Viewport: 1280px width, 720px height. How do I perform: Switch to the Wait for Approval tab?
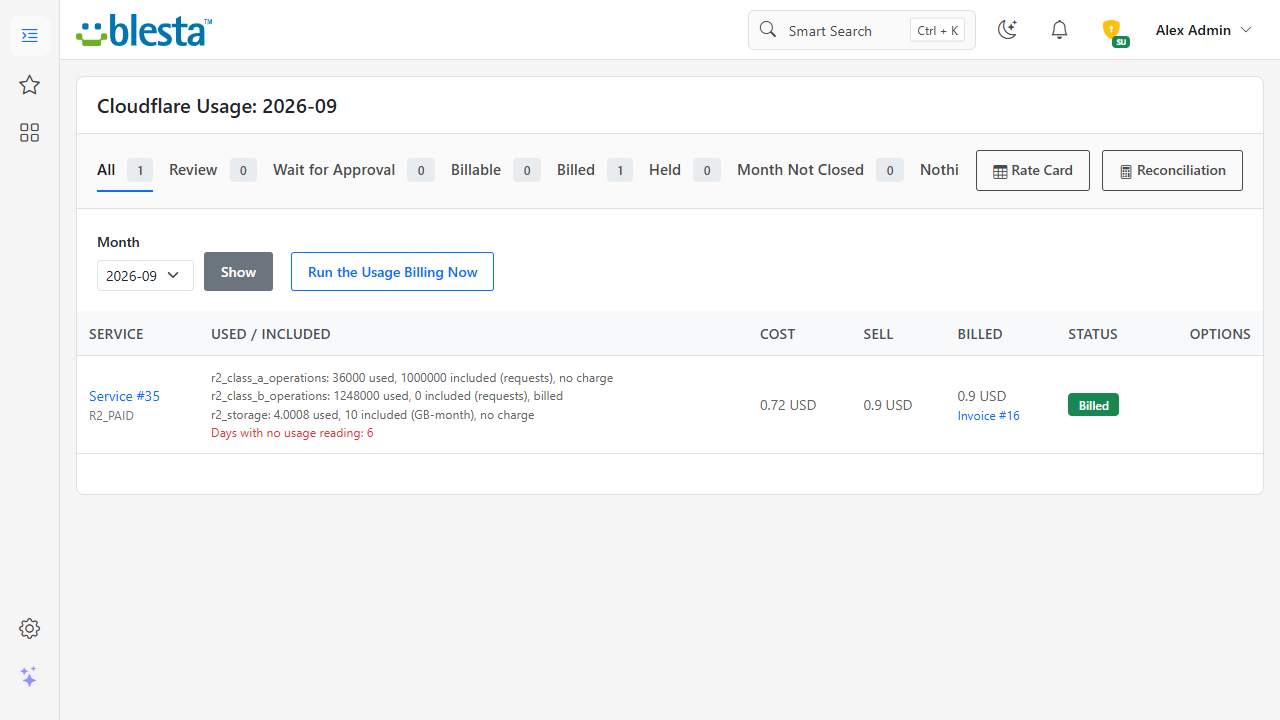click(x=353, y=170)
